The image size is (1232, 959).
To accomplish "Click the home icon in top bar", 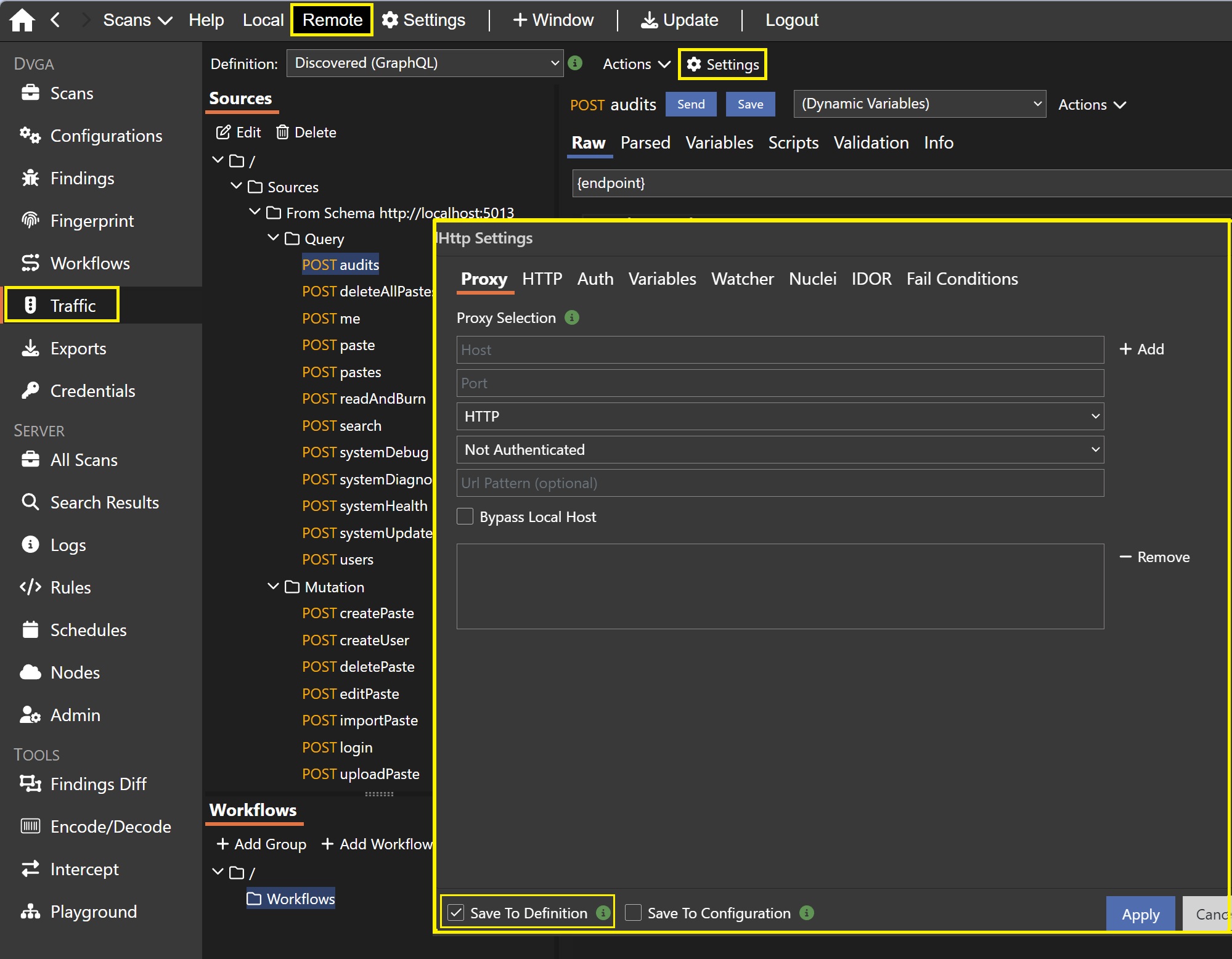I will coord(22,20).
